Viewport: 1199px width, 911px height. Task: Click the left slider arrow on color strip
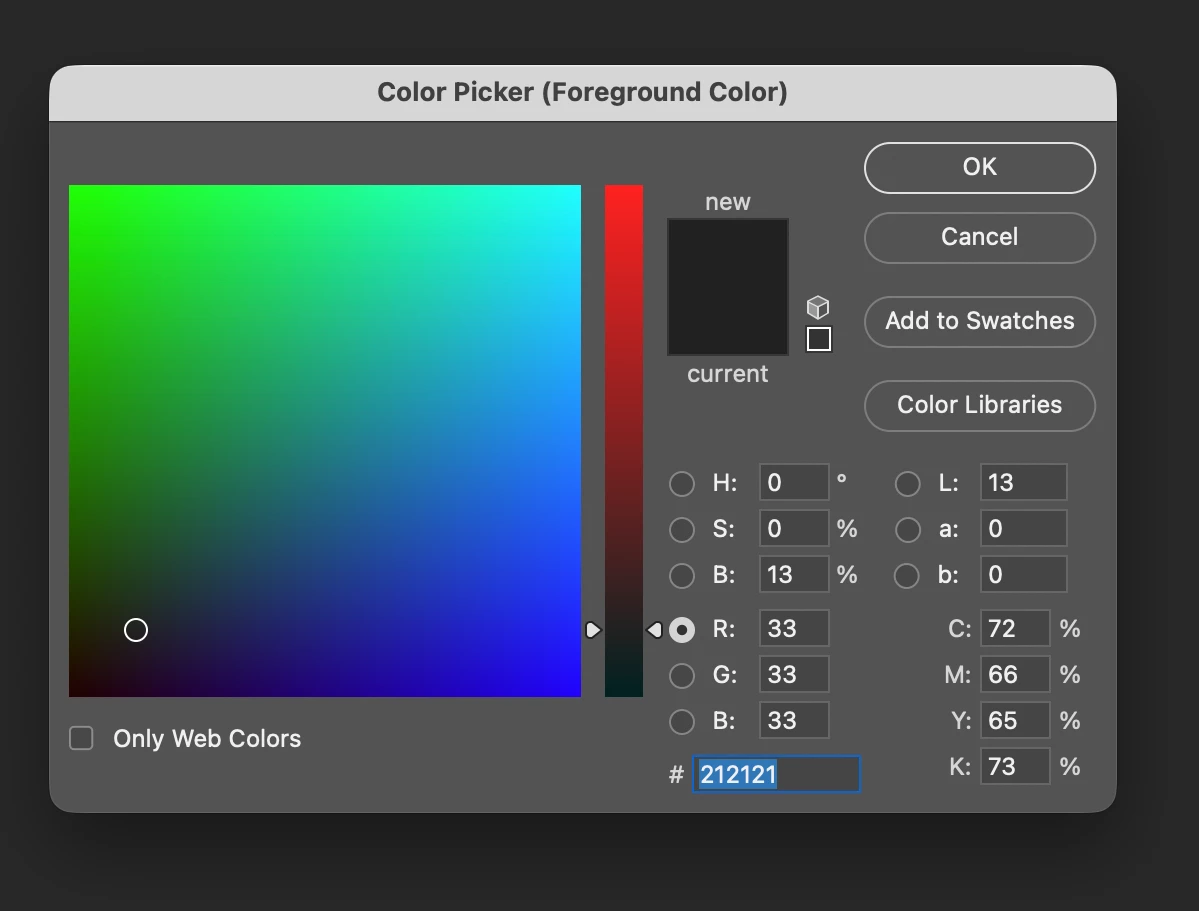pos(593,630)
